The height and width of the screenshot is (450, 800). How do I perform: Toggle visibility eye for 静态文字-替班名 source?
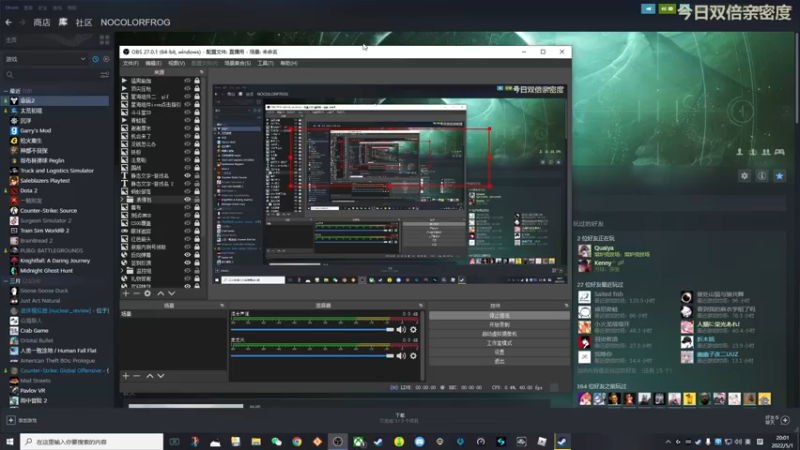point(187,176)
